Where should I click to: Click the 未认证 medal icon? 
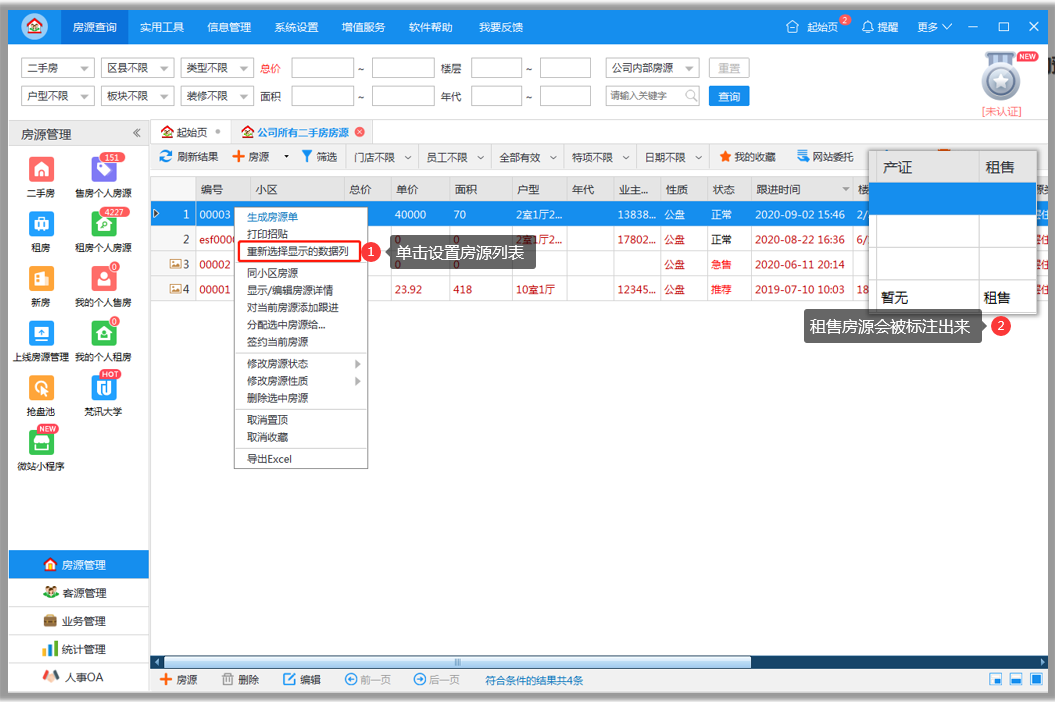pyautogui.click(x=1001, y=78)
